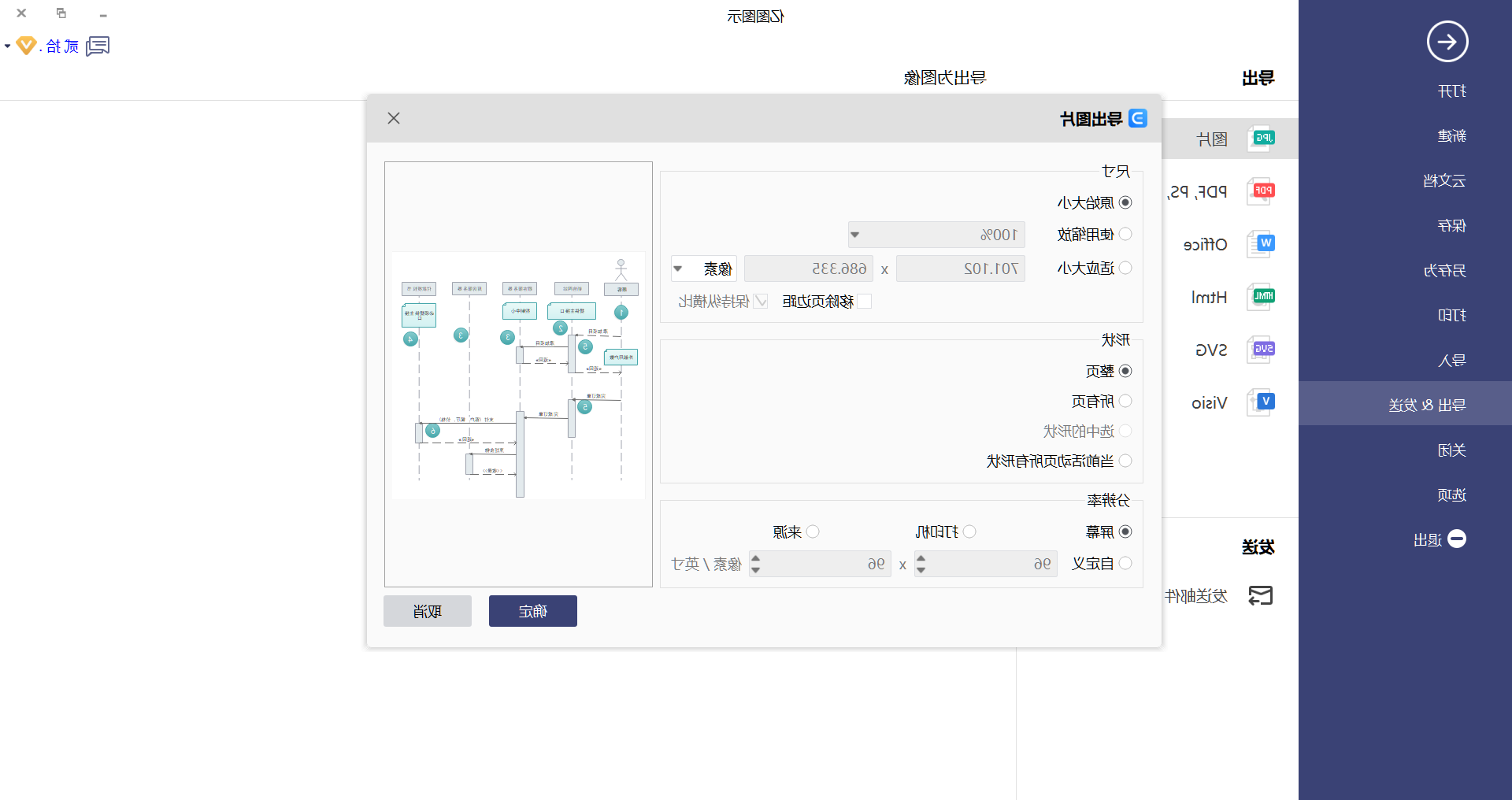The width and height of the screenshot is (1512, 800).
Task: Increase vertical 96 resolution with up arrow
Action: (755, 558)
